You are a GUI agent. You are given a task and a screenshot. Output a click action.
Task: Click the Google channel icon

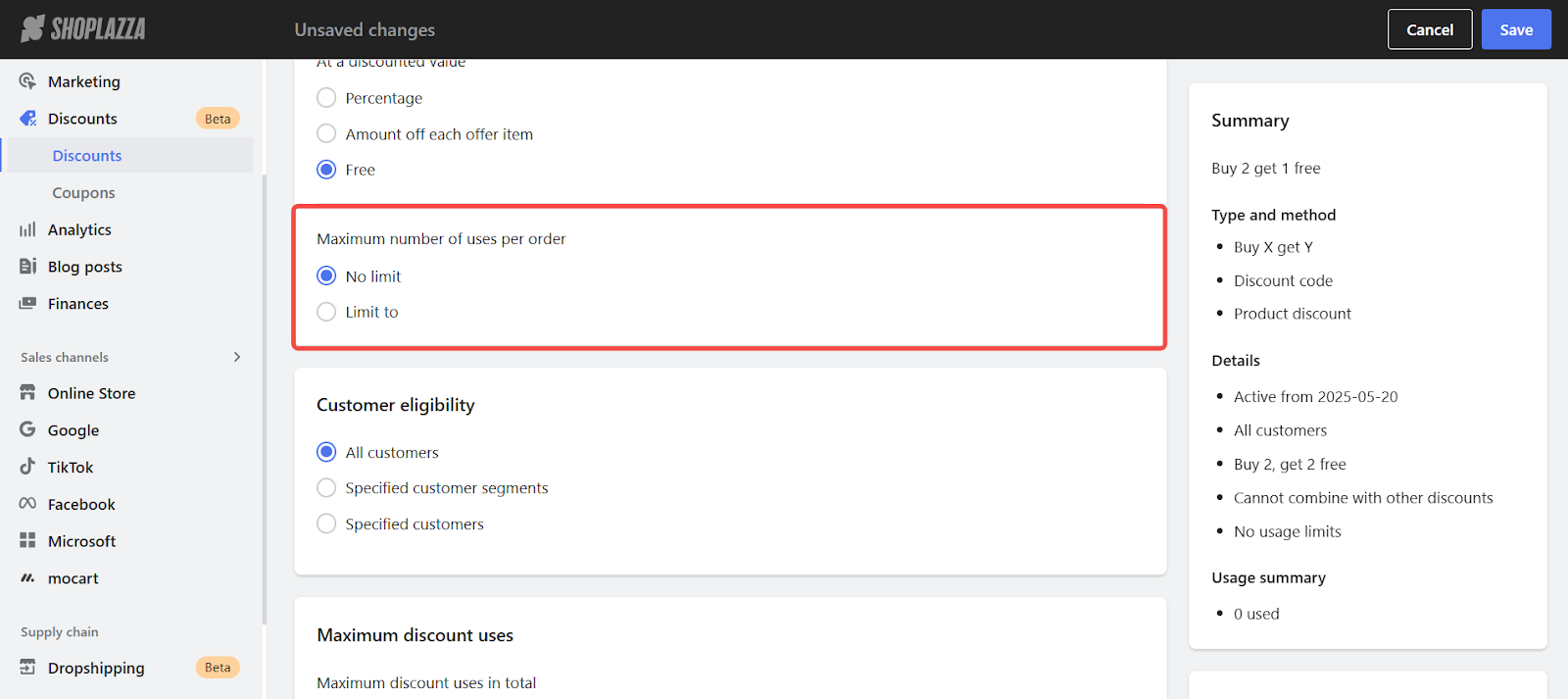(27, 429)
